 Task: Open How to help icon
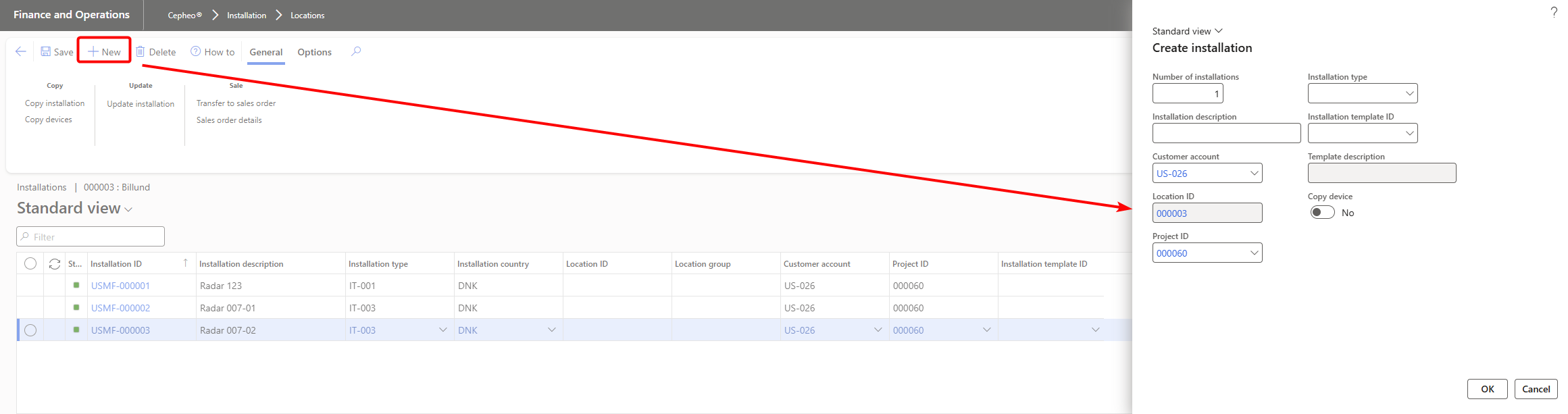point(195,51)
